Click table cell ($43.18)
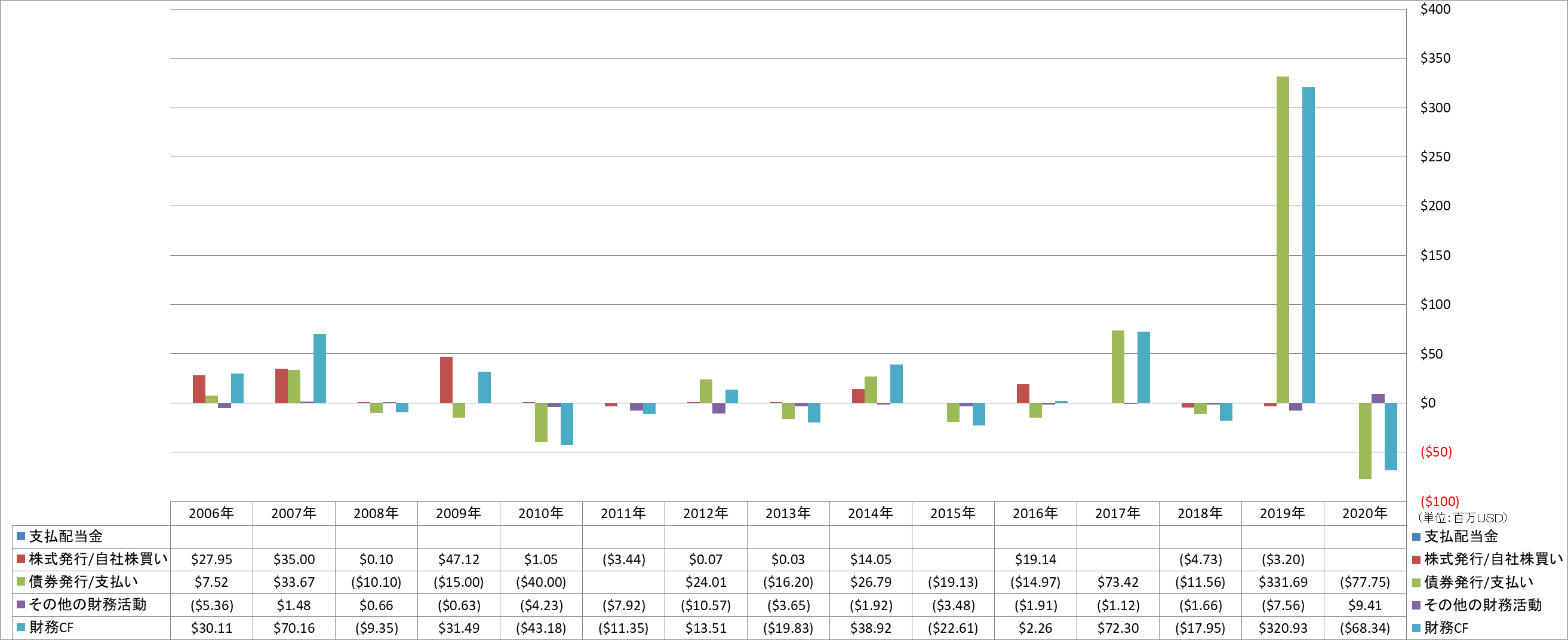1568x640 pixels. point(540,628)
